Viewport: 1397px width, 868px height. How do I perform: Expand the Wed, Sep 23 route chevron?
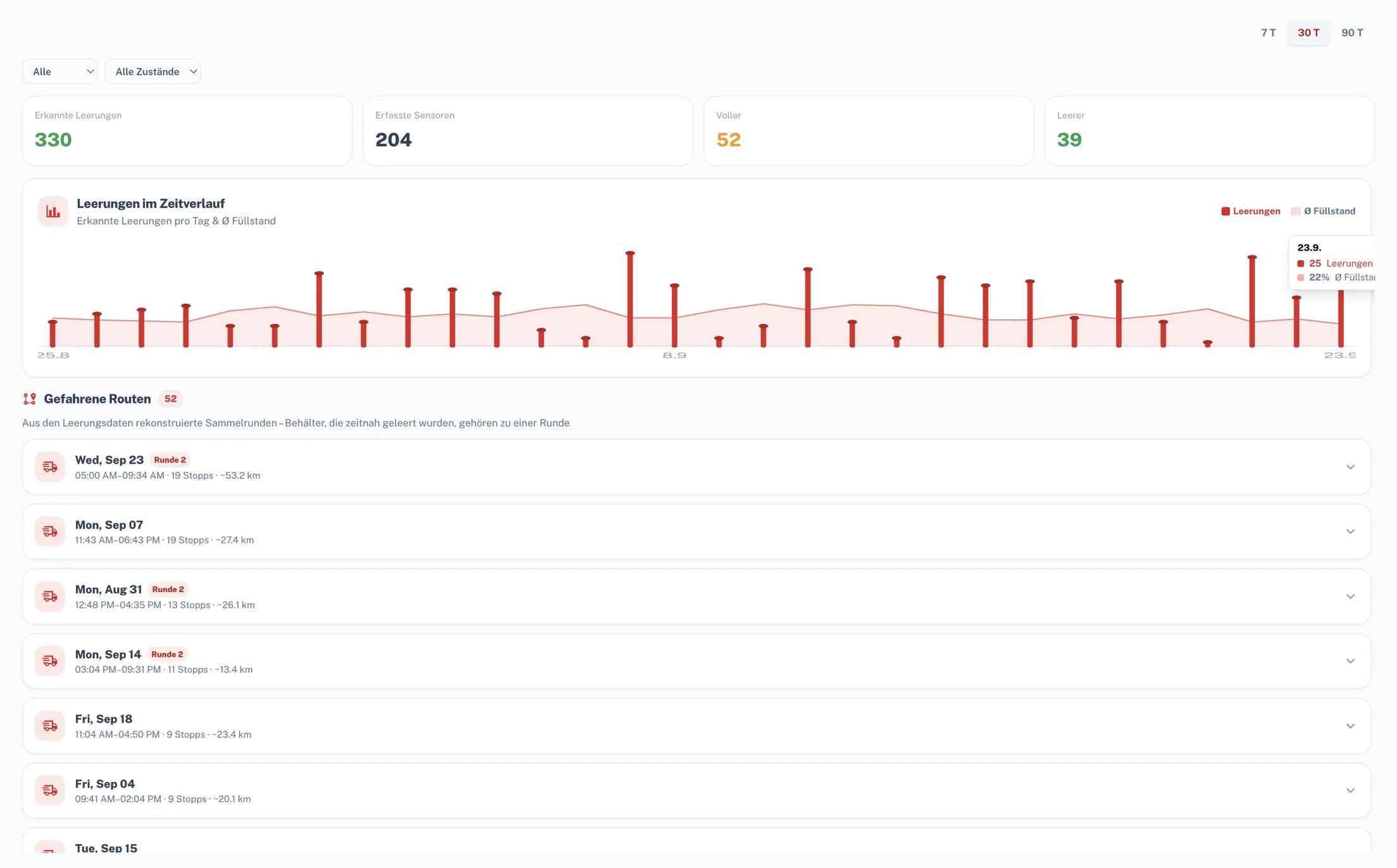pyautogui.click(x=1350, y=467)
